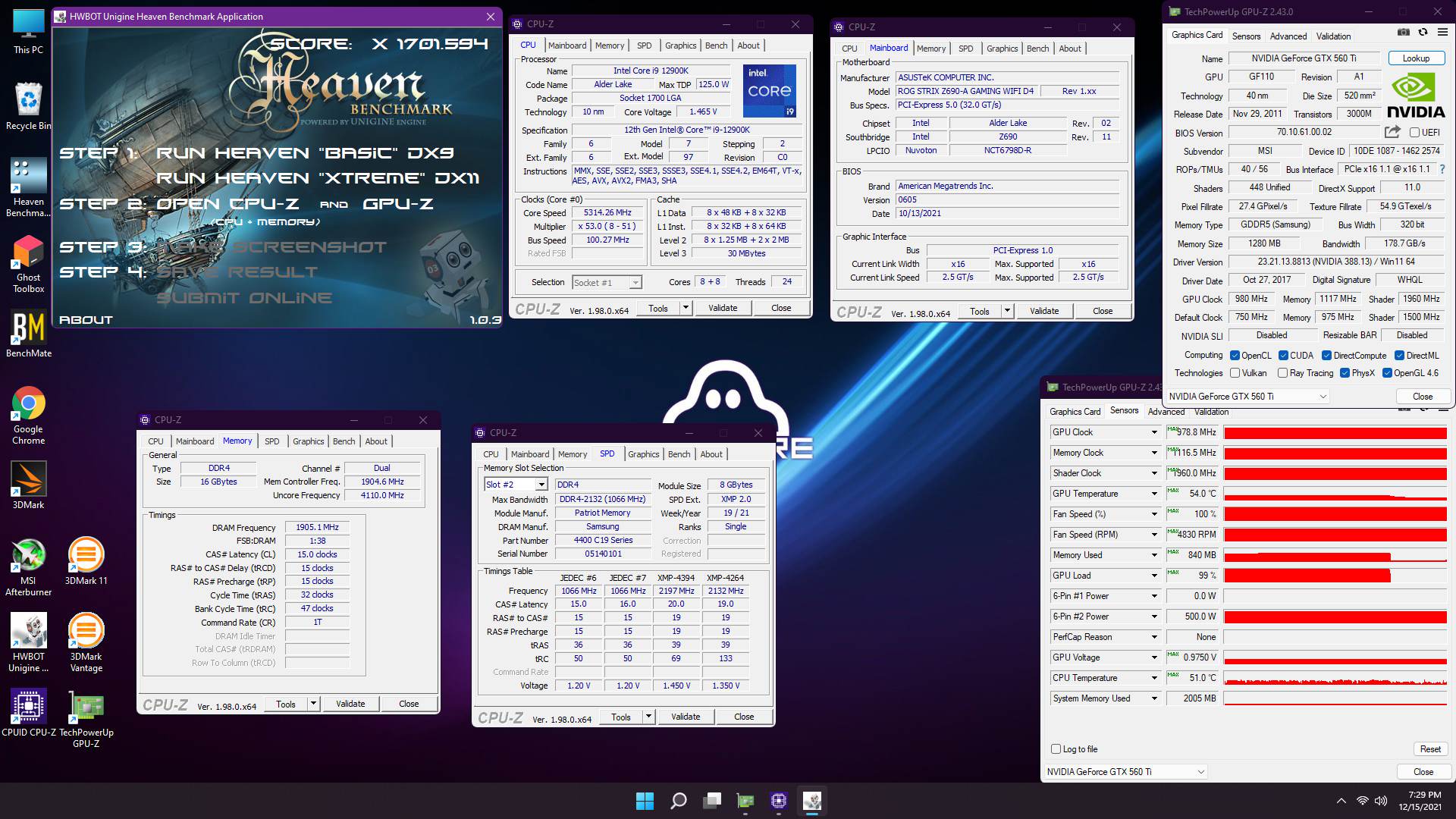Expand the GPU Temperature sensor dropdown

pos(1154,494)
